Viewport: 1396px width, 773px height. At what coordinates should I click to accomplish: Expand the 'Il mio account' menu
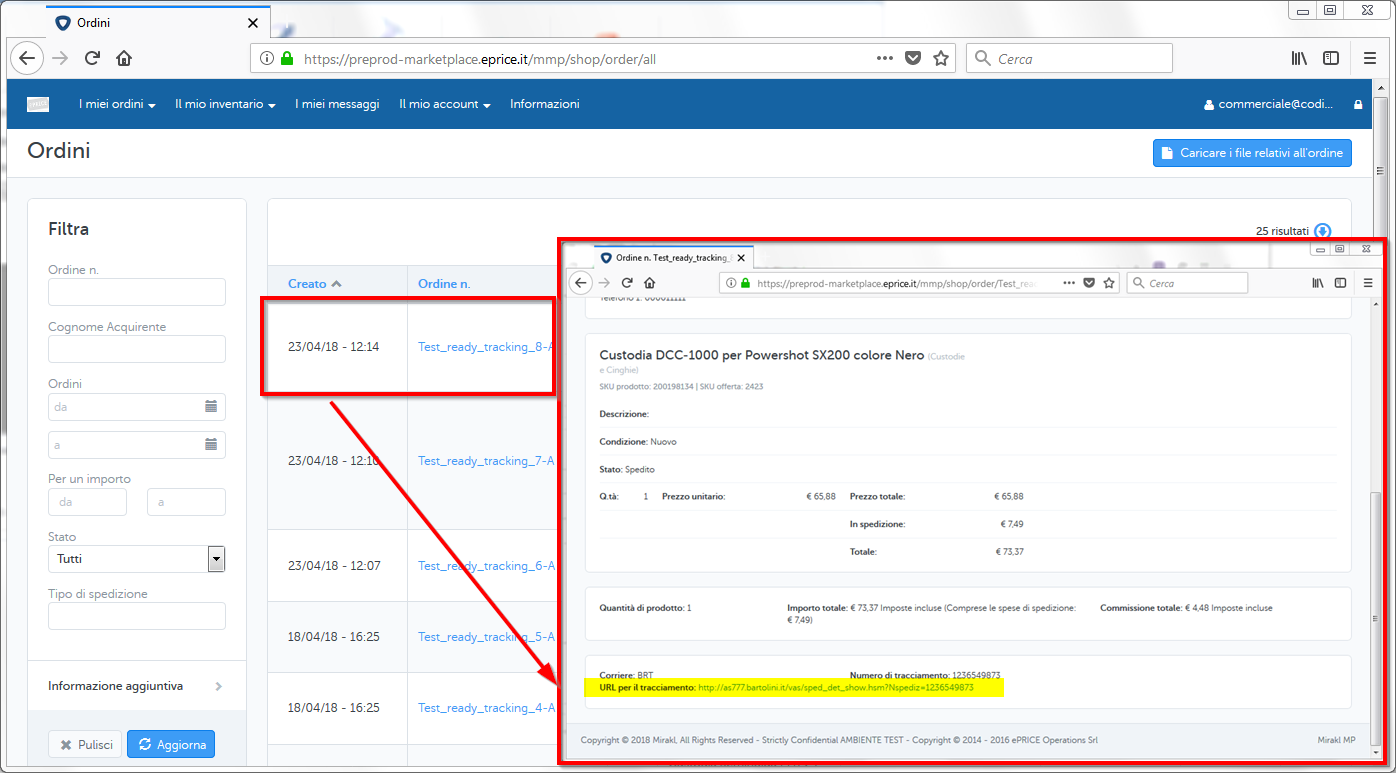(445, 104)
